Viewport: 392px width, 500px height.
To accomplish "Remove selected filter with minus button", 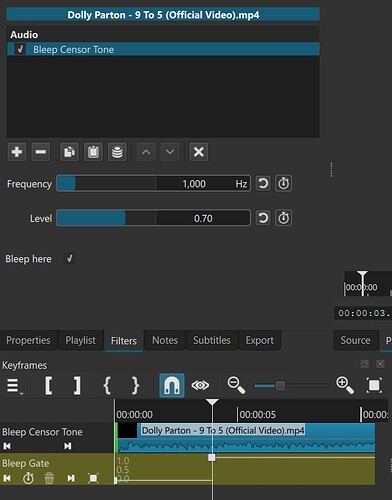I will tap(41, 152).
